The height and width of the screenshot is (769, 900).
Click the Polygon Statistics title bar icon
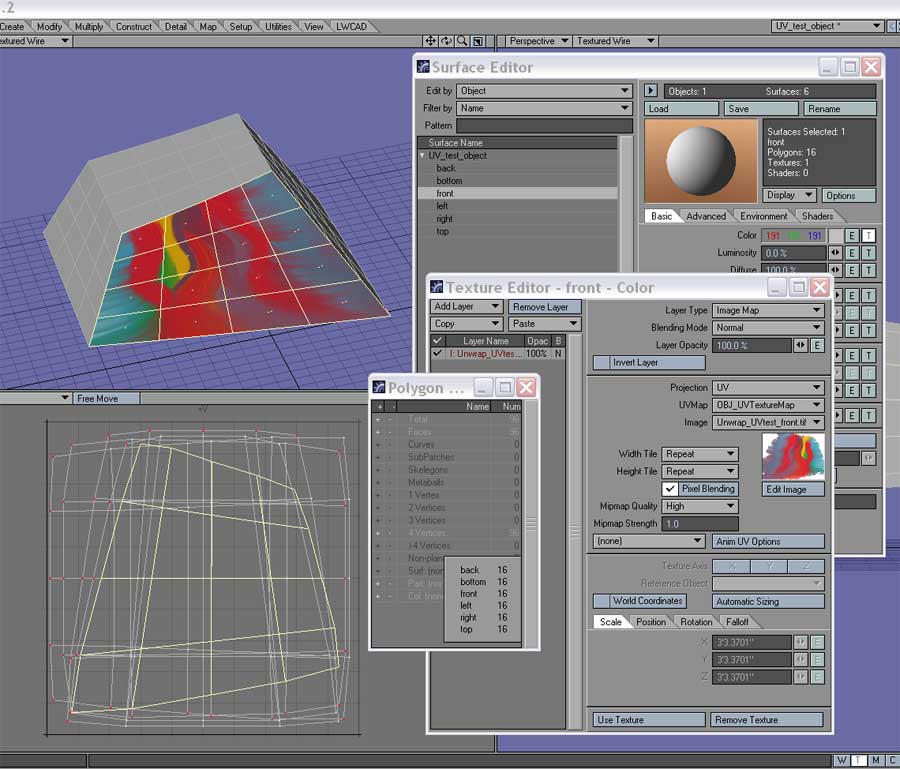[x=379, y=387]
